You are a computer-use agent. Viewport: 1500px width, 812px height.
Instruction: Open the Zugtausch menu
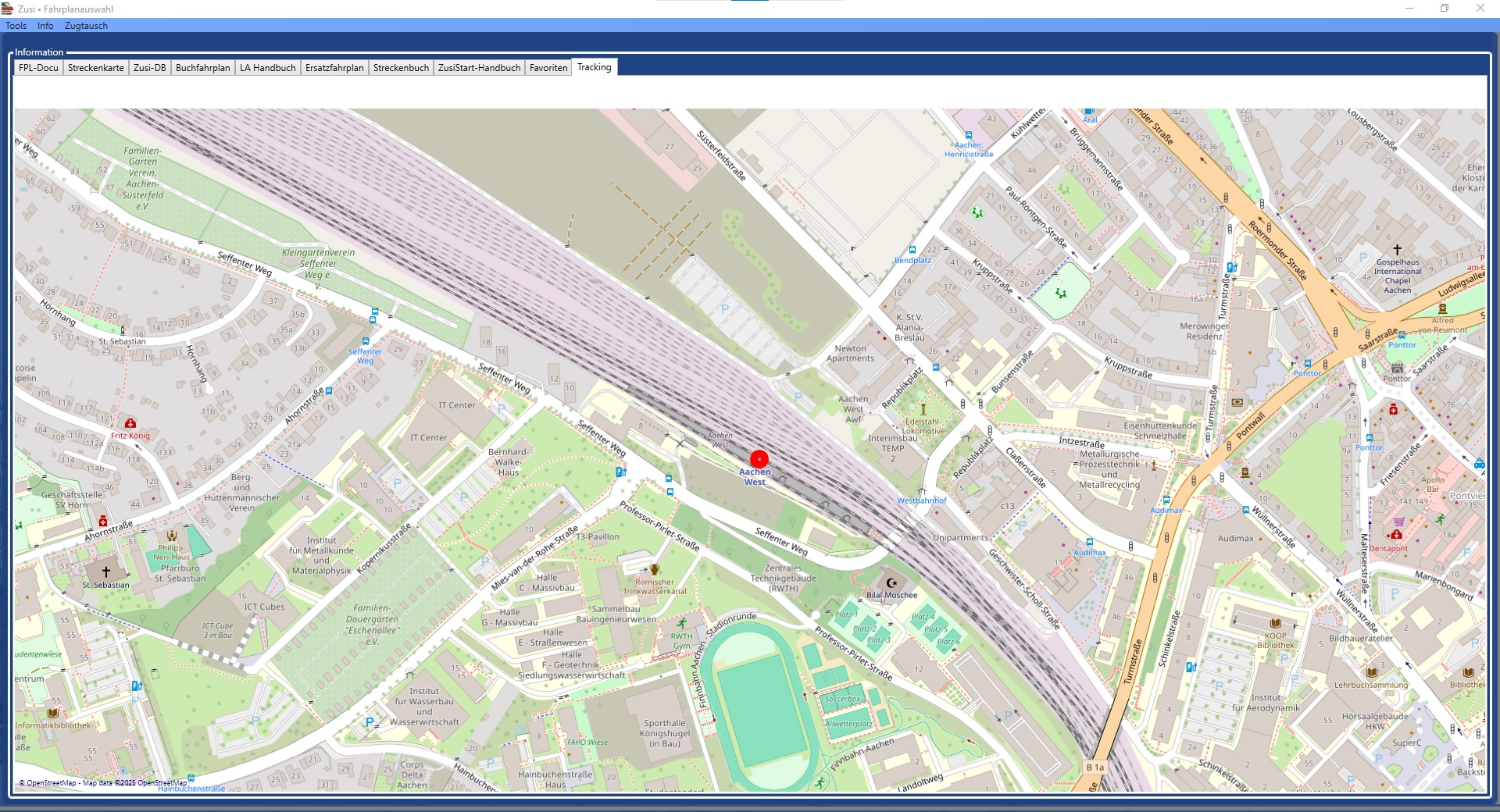click(x=86, y=26)
